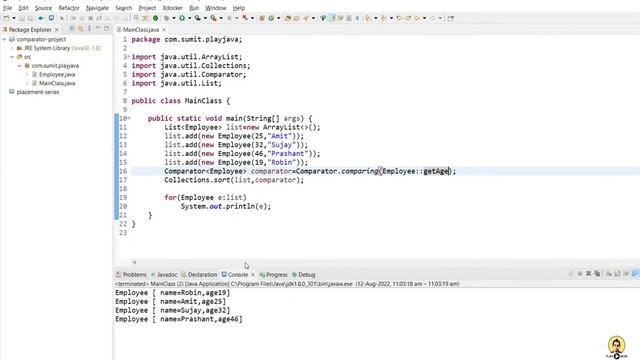This screenshot has width=640, height=360.
Task: Toggle Skip All Breakpoints toolbar icon
Action: [62, 18]
